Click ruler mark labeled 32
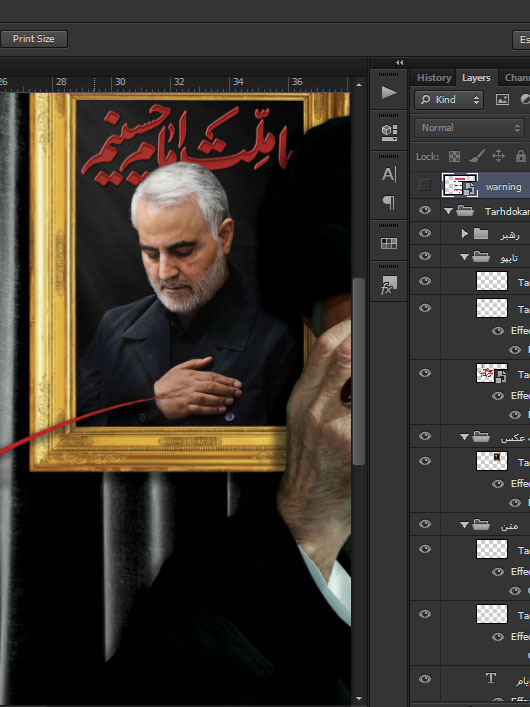The height and width of the screenshot is (707, 530). click(179, 82)
